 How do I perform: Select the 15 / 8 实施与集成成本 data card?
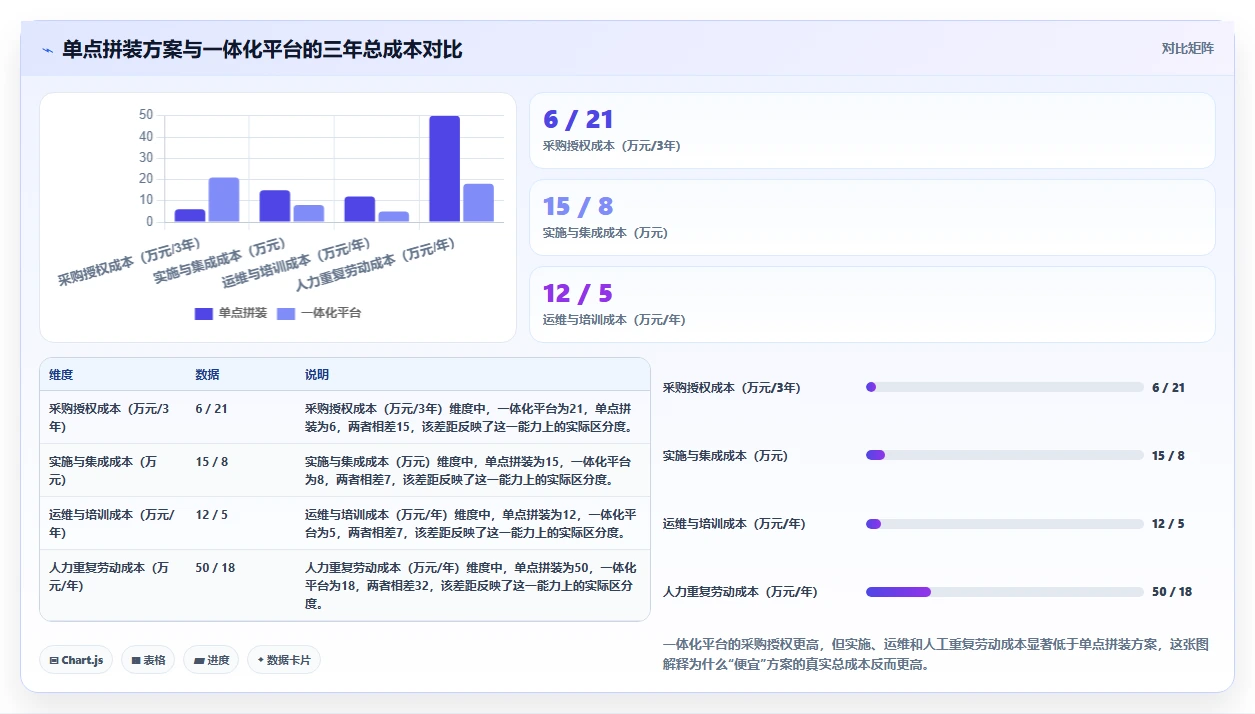point(872,218)
